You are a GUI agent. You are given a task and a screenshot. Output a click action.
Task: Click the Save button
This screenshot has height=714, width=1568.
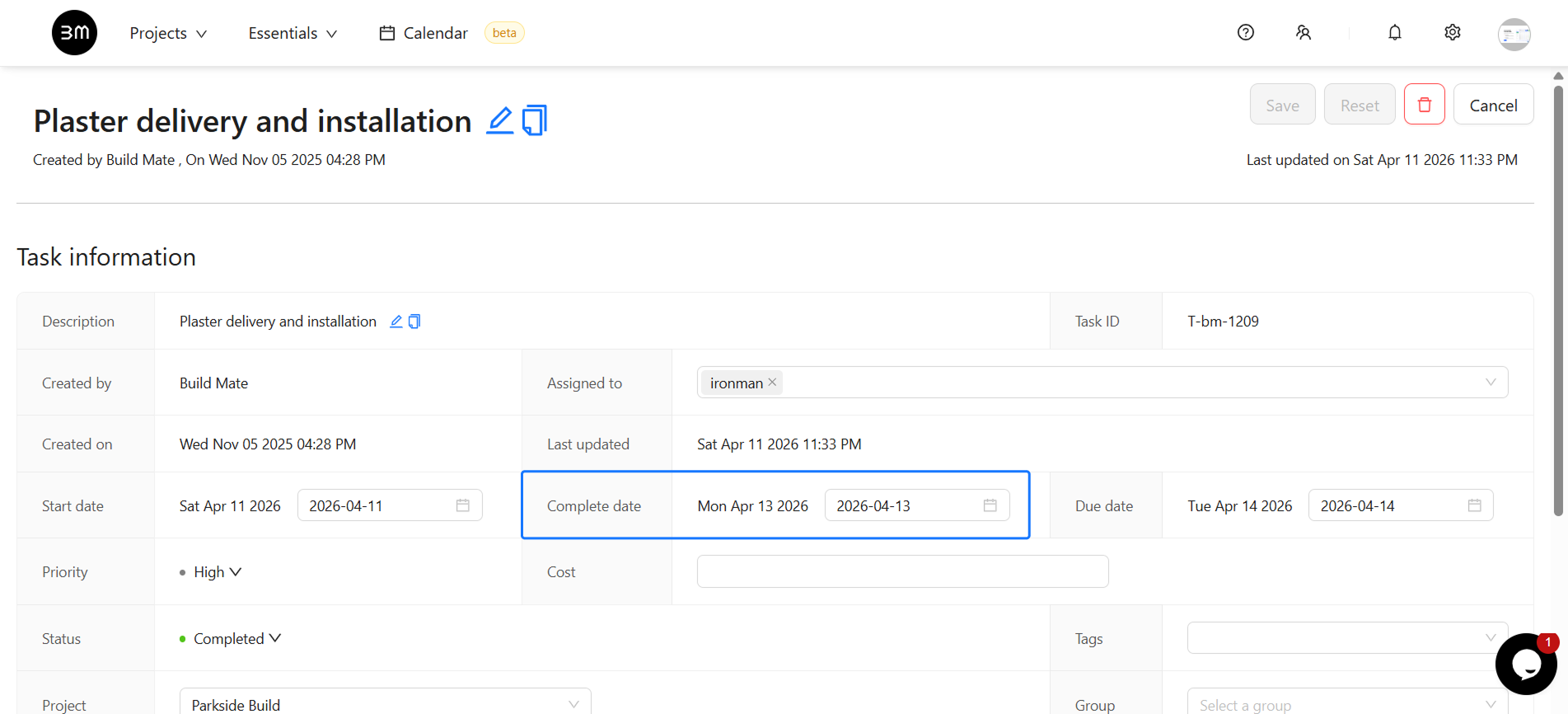coord(1282,105)
